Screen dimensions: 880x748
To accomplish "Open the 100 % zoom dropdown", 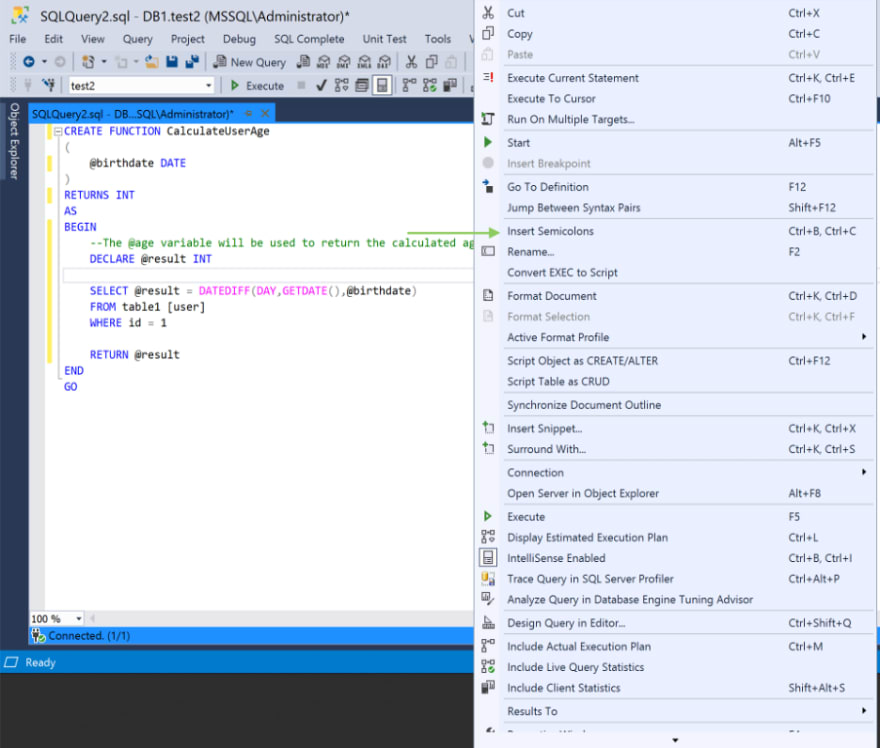I will [79, 618].
